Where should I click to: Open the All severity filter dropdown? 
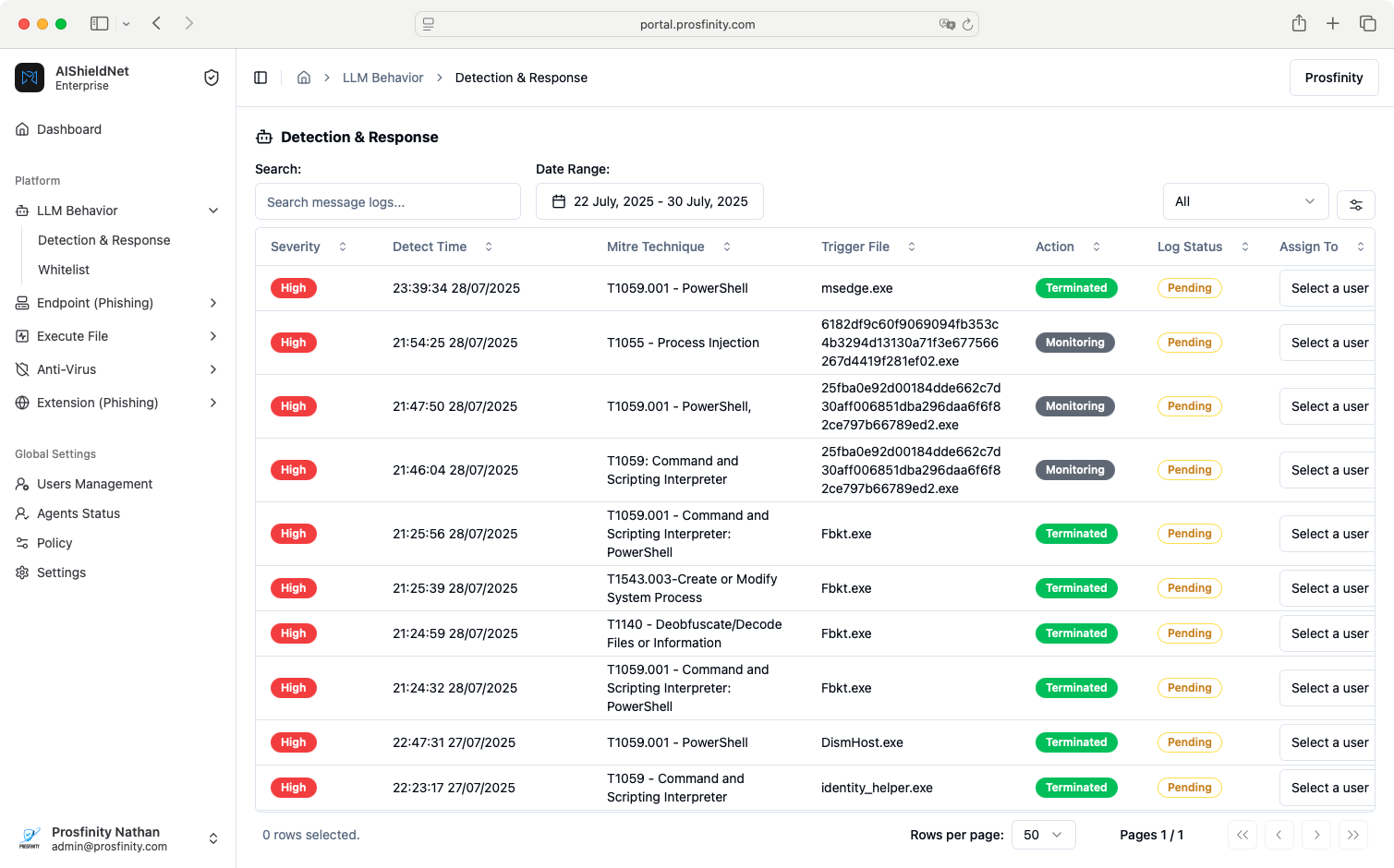[x=1245, y=200]
